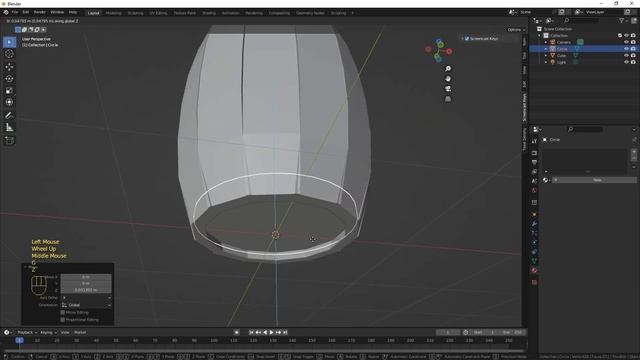Open the Output properties tab
640x360 pixels.
[x=534, y=162]
